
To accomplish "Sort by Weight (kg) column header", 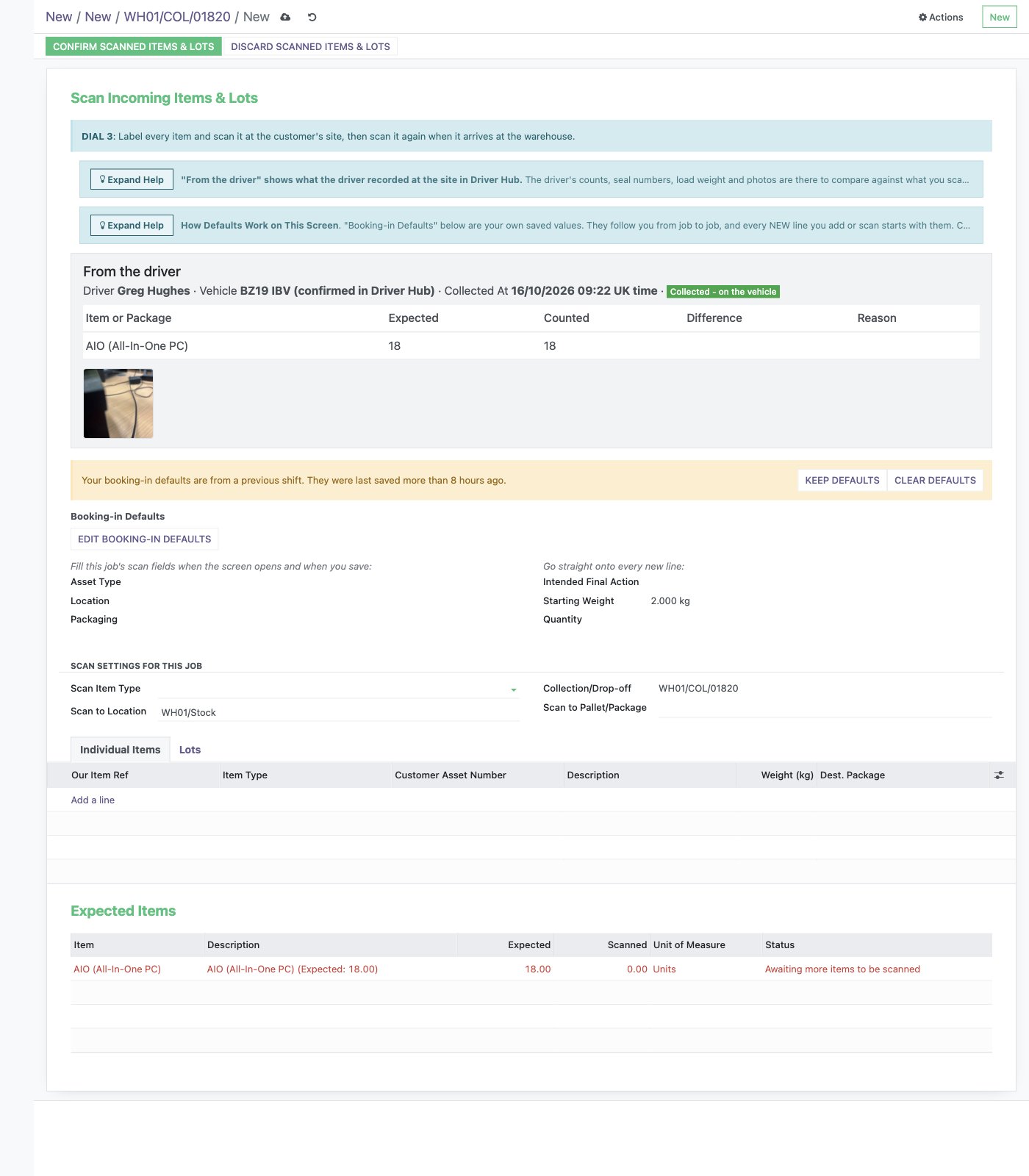I will (x=777, y=775).
